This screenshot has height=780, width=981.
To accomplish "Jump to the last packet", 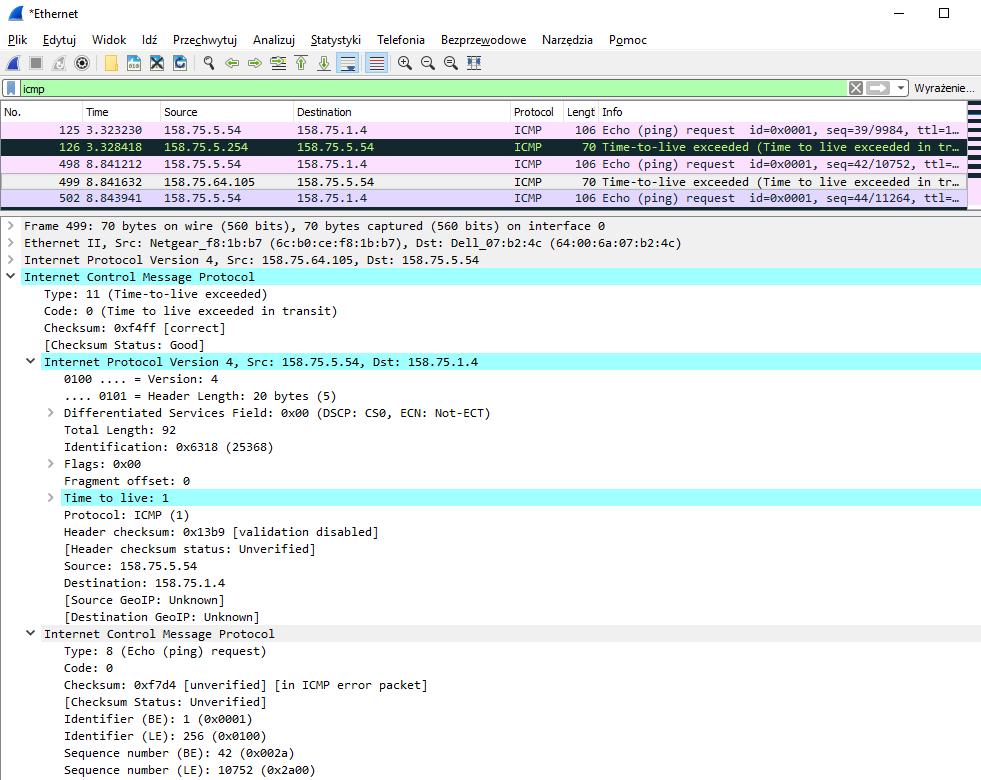I will tap(324, 63).
